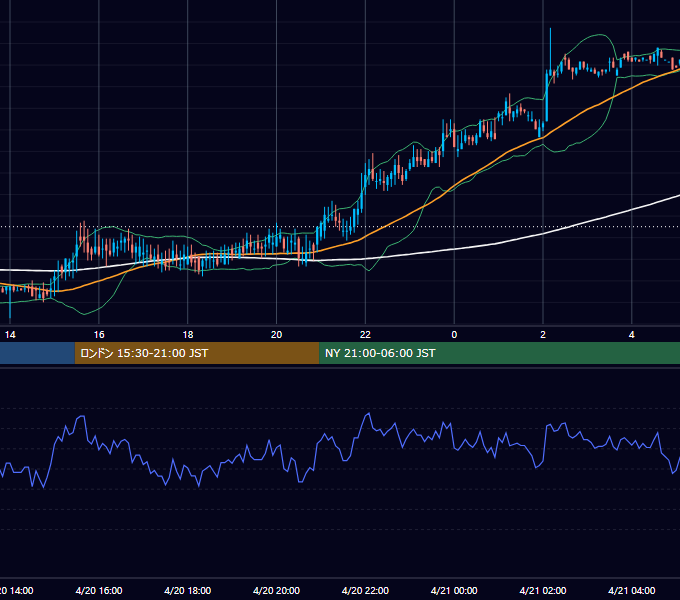
Task: Click the '20' hour label on price chart axis
Action: pyautogui.click(x=276, y=335)
